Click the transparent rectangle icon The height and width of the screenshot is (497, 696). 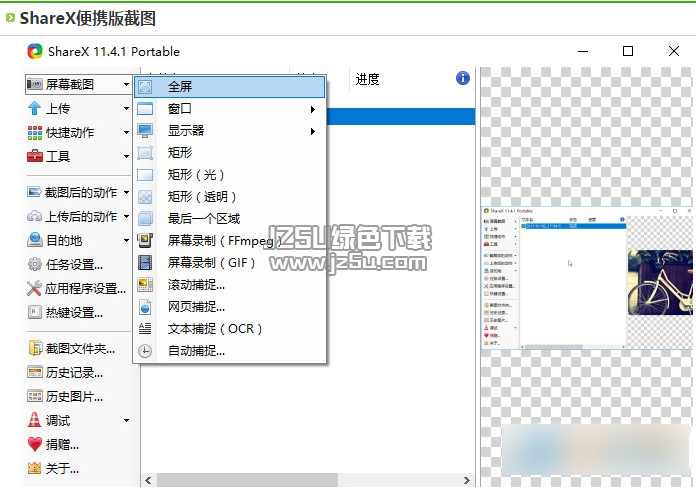pos(145,197)
